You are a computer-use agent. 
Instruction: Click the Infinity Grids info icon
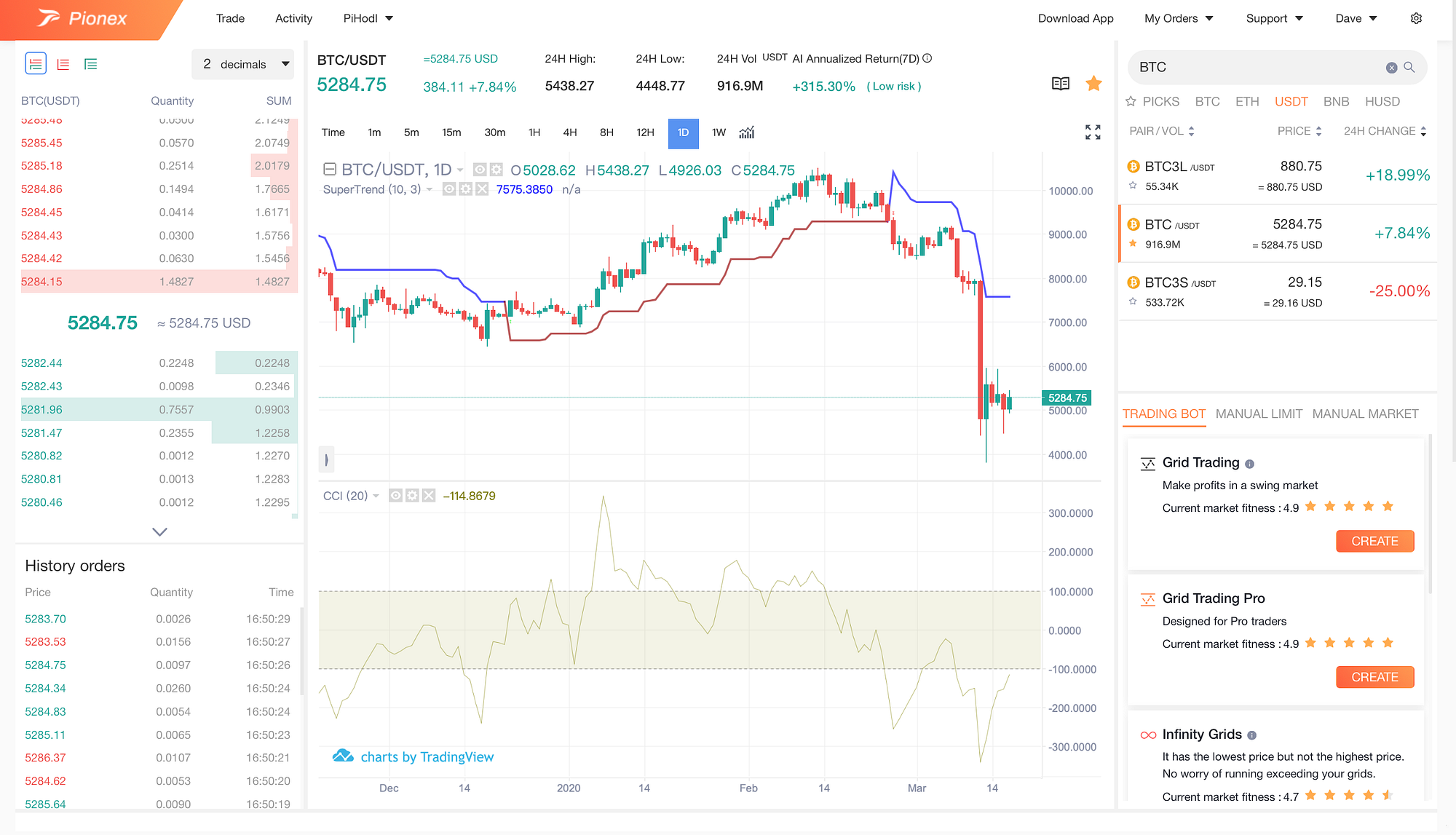click(x=1252, y=735)
